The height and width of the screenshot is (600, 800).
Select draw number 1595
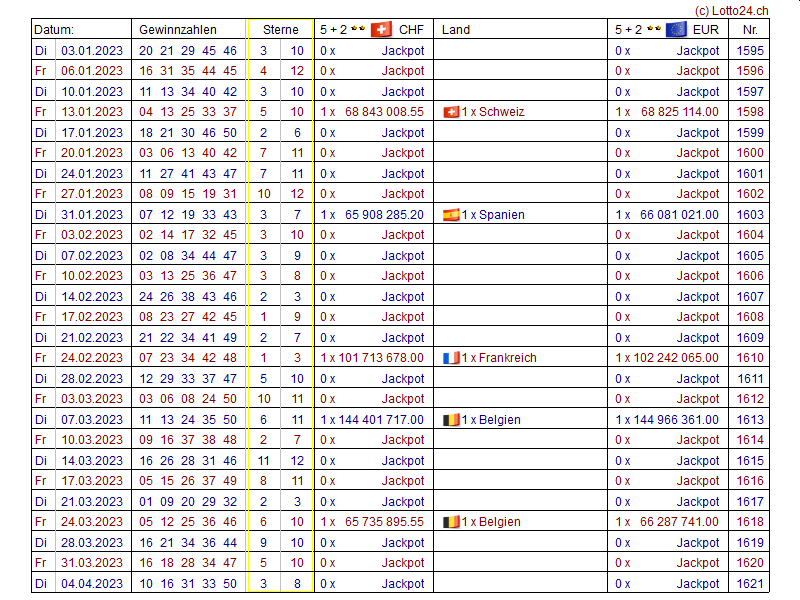coord(750,50)
